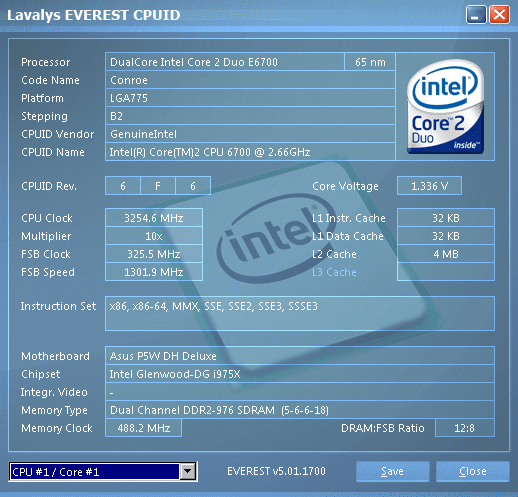Click the L1 Data Cache 32 KB value
The width and height of the screenshot is (518, 497).
click(x=446, y=236)
